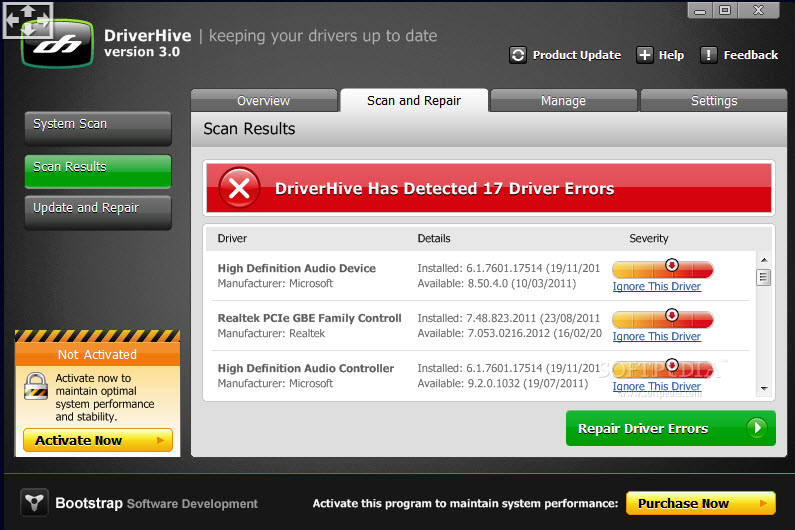
Task: Open the Help section
Action: [660, 55]
